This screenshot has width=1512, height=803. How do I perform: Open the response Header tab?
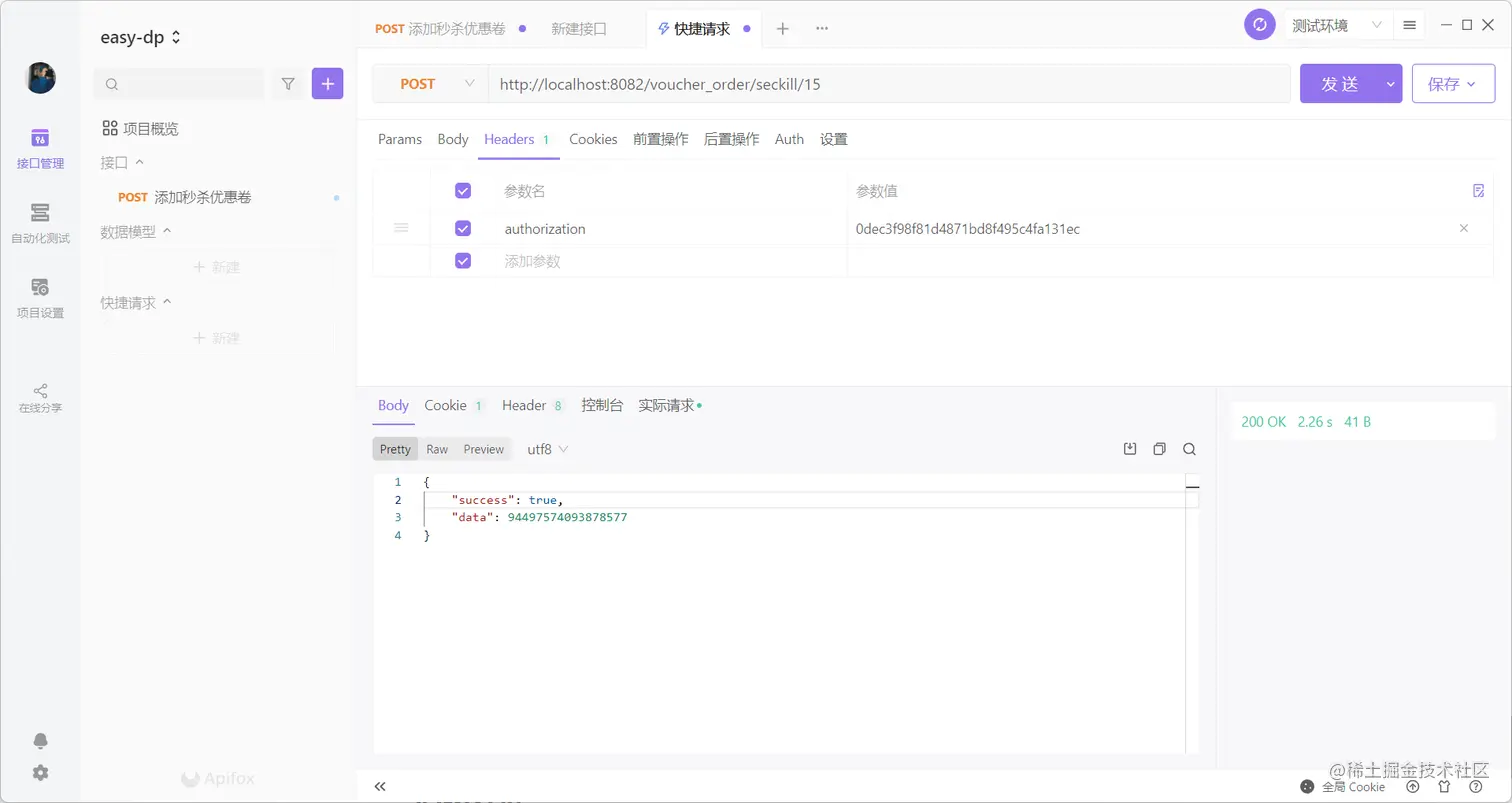pyautogui.click(x=533, y=405)
